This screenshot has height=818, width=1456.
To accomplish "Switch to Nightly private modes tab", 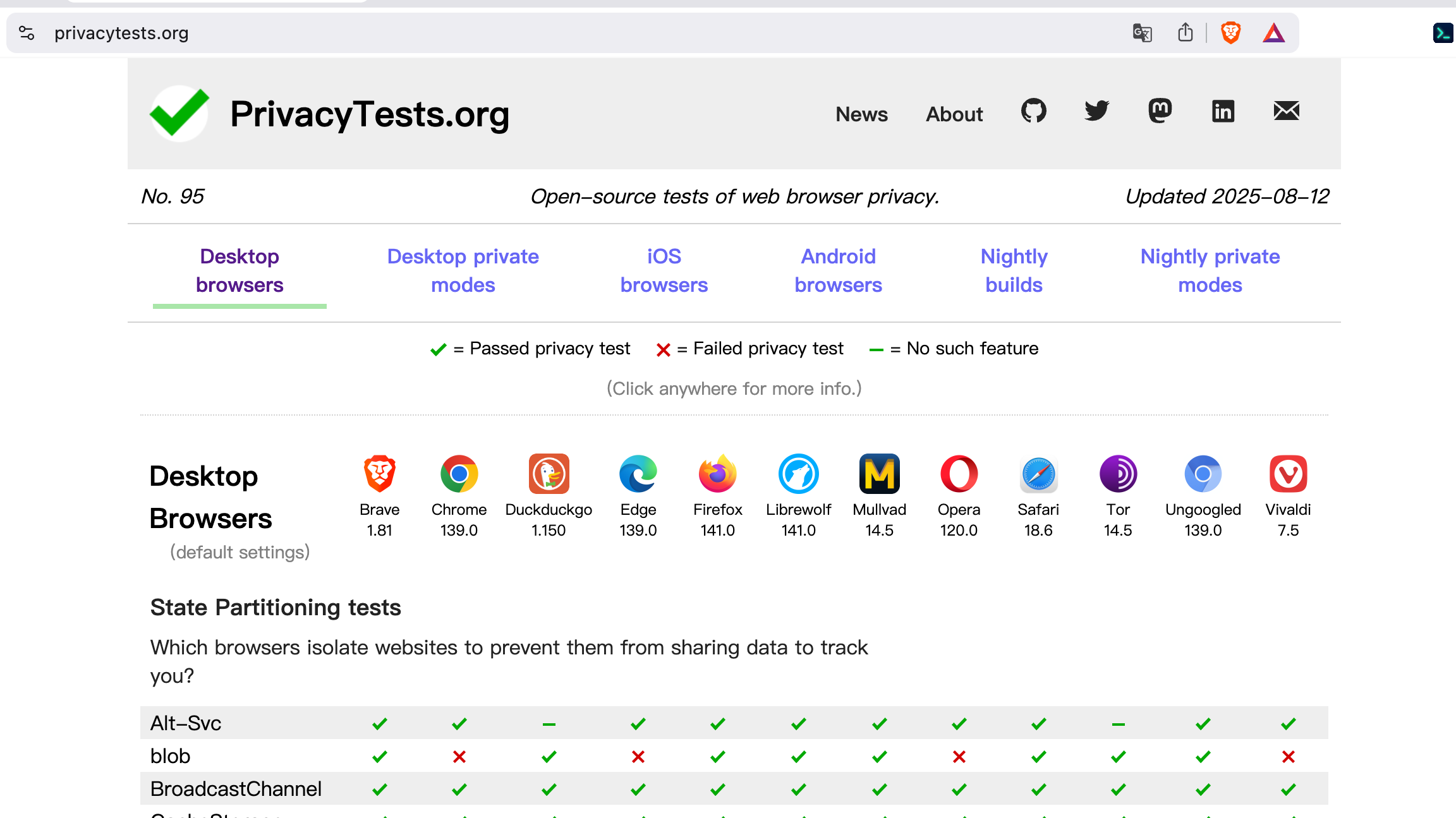I will click(x=1210, y=271).
